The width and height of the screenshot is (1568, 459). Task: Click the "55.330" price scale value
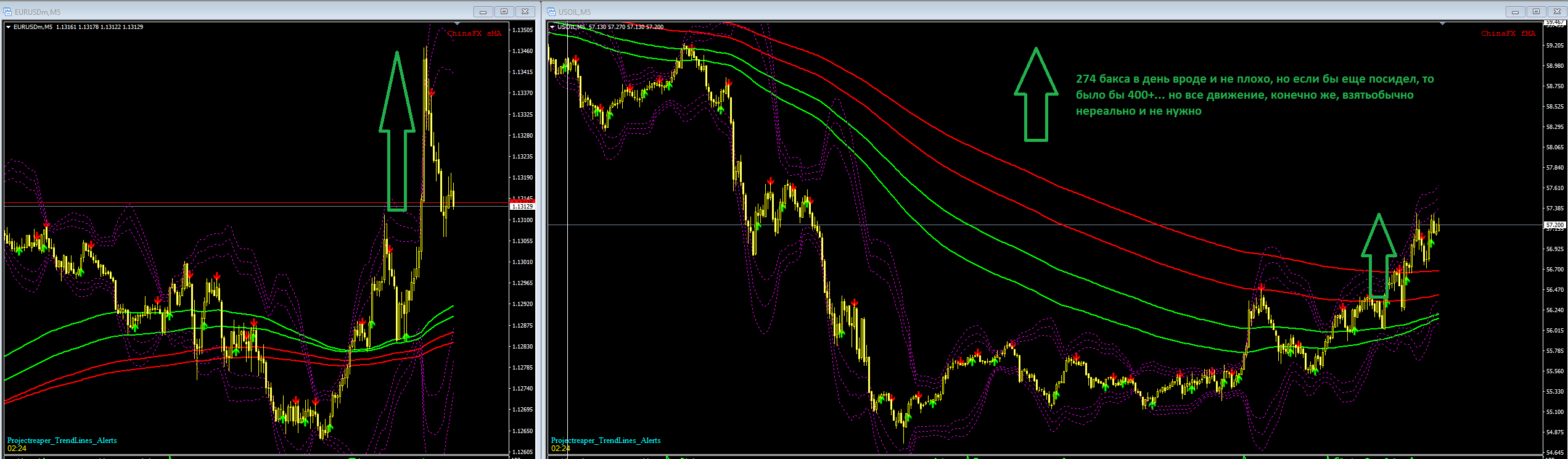pos(1555,392)
